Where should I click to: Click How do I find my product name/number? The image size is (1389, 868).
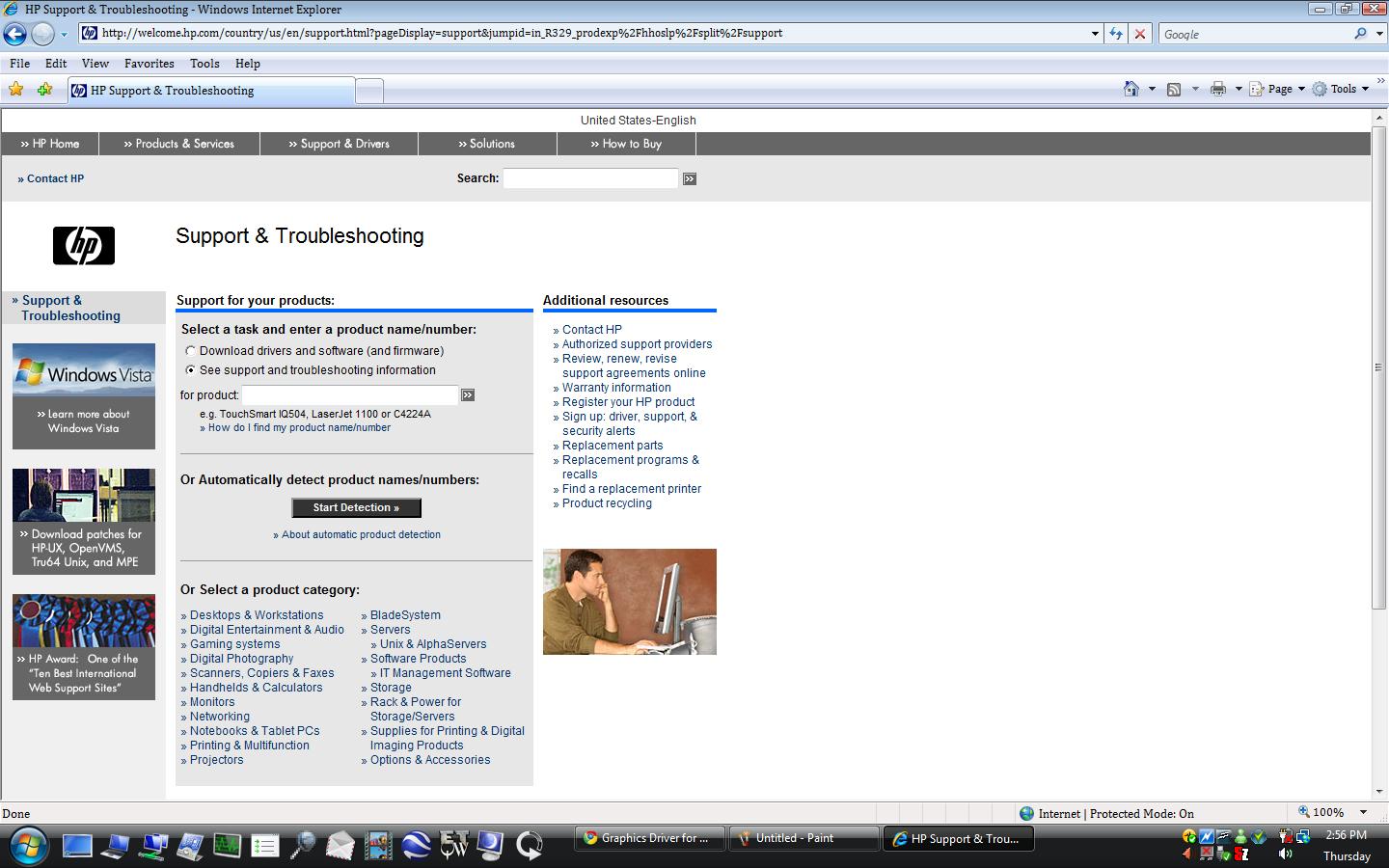point(299,427)
